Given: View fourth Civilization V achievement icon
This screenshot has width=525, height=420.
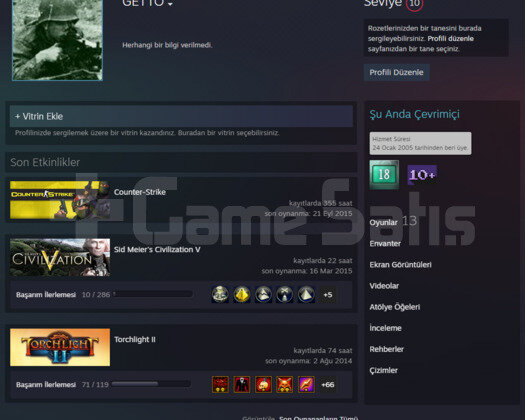Looking at the screenshot, I should pyautogui.click(x=285, y=294).
